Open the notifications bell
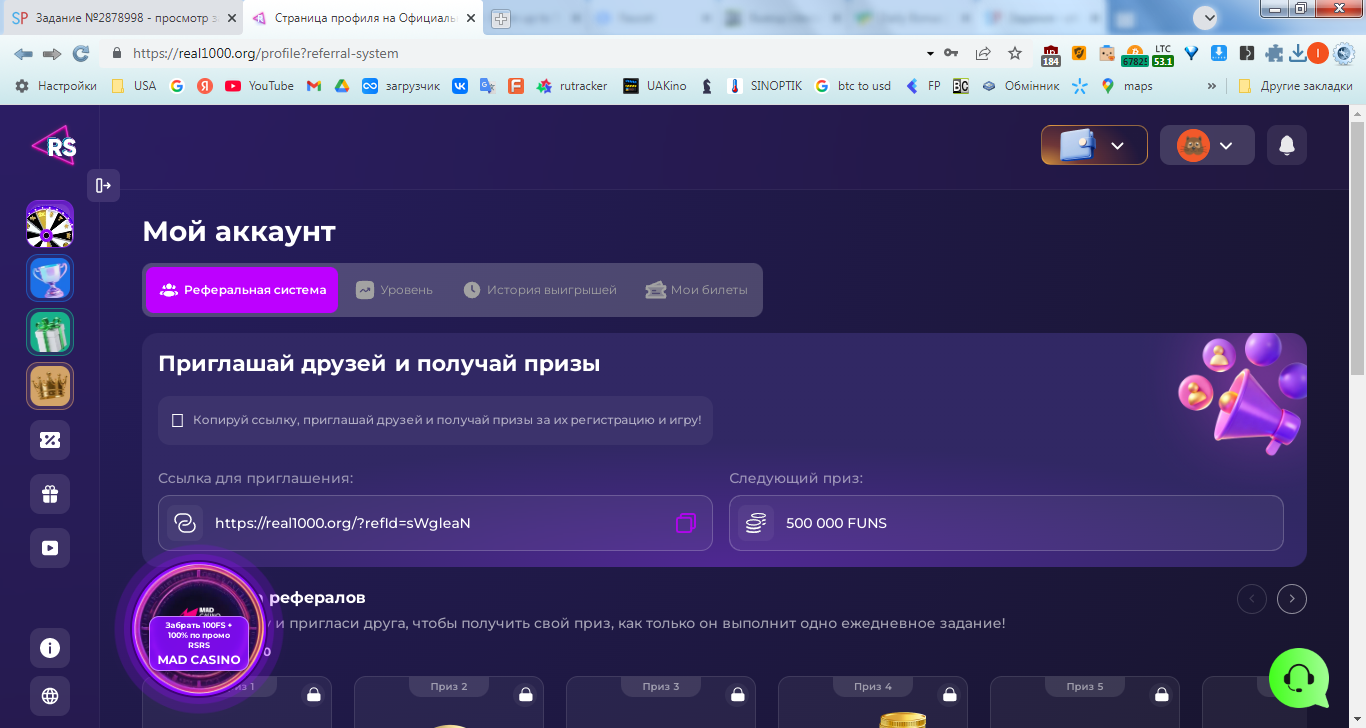1366x728 pixels. click(x=1287, y=145)
